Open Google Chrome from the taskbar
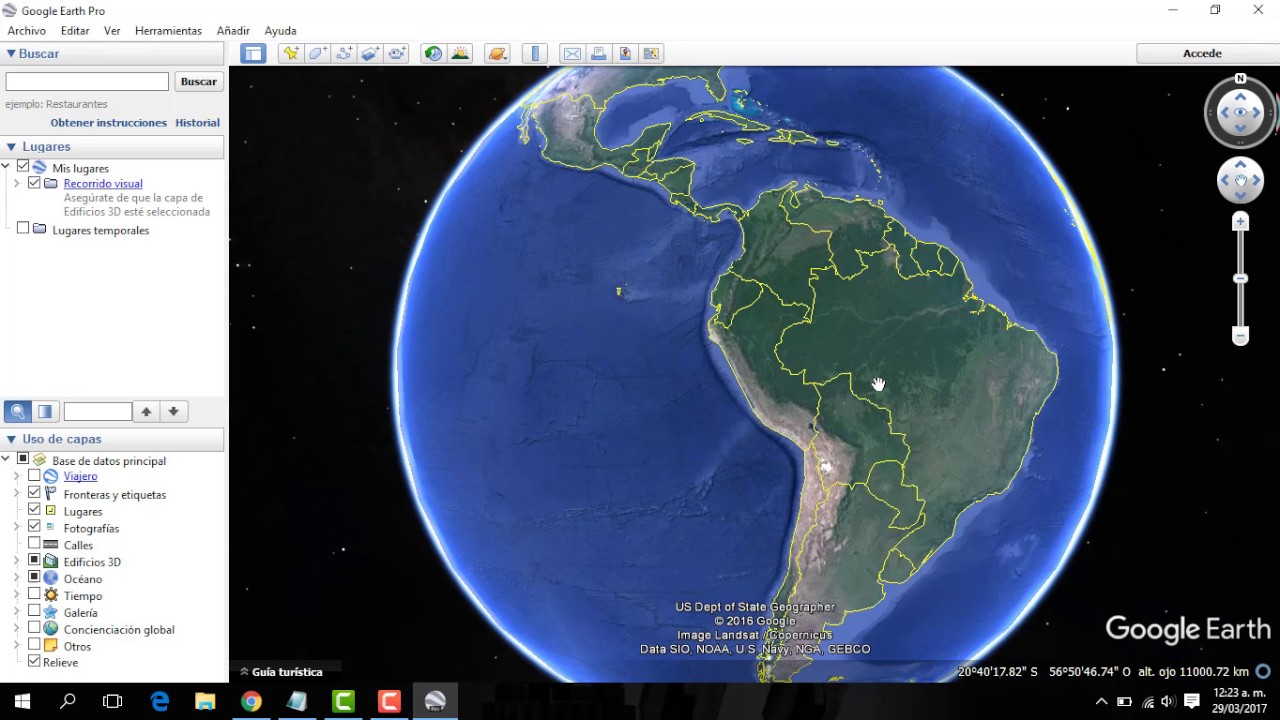 tap(251, 702)
